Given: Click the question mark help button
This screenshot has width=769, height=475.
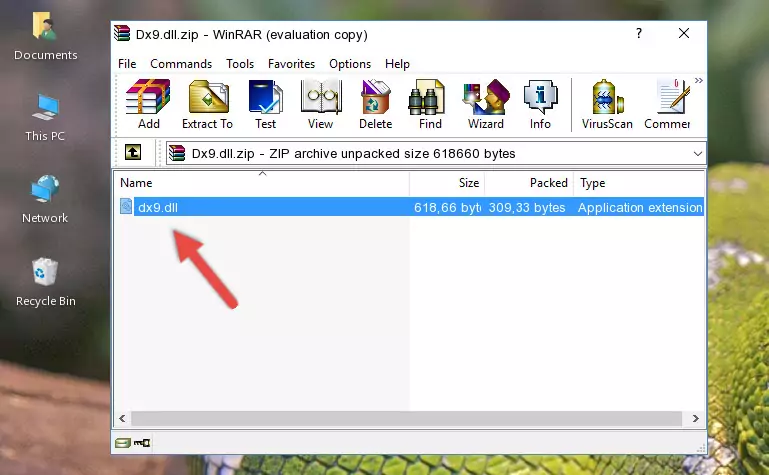Looking at the screenshot, I should pyautogui.click(x=639, y=33).
